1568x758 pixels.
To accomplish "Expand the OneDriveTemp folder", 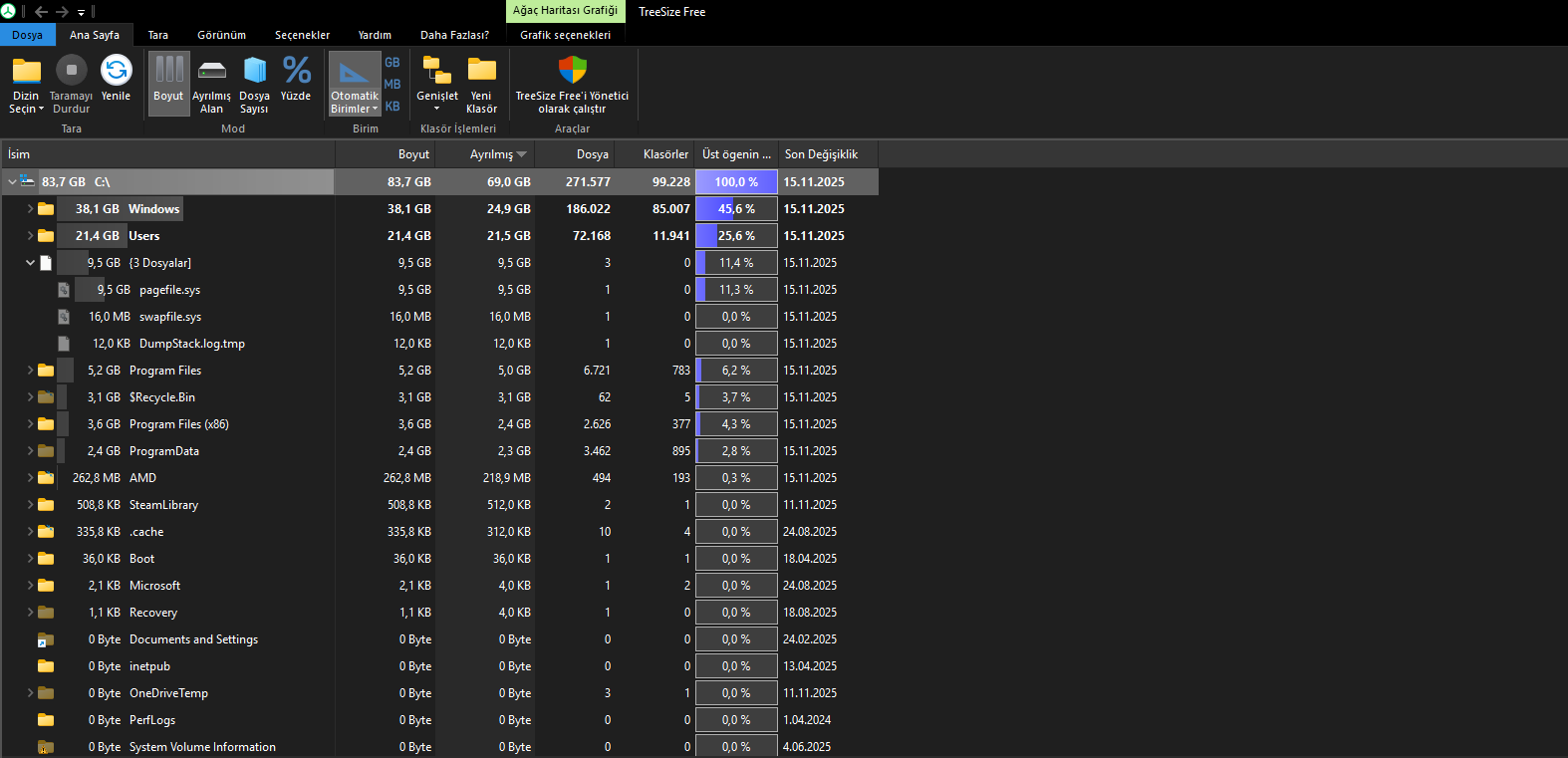I will [30, 693].
